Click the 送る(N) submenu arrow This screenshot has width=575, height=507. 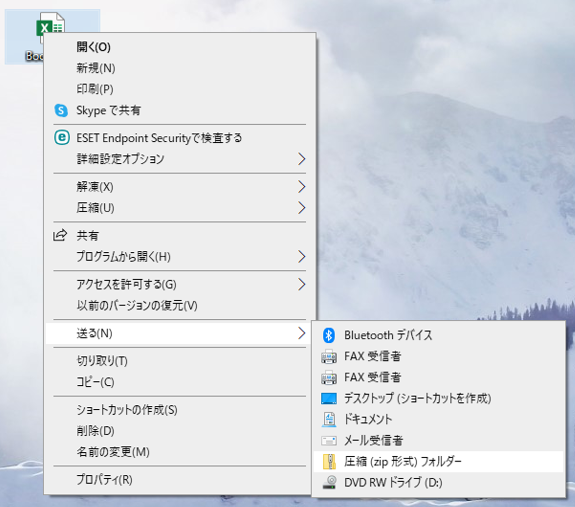pos(301,333)
